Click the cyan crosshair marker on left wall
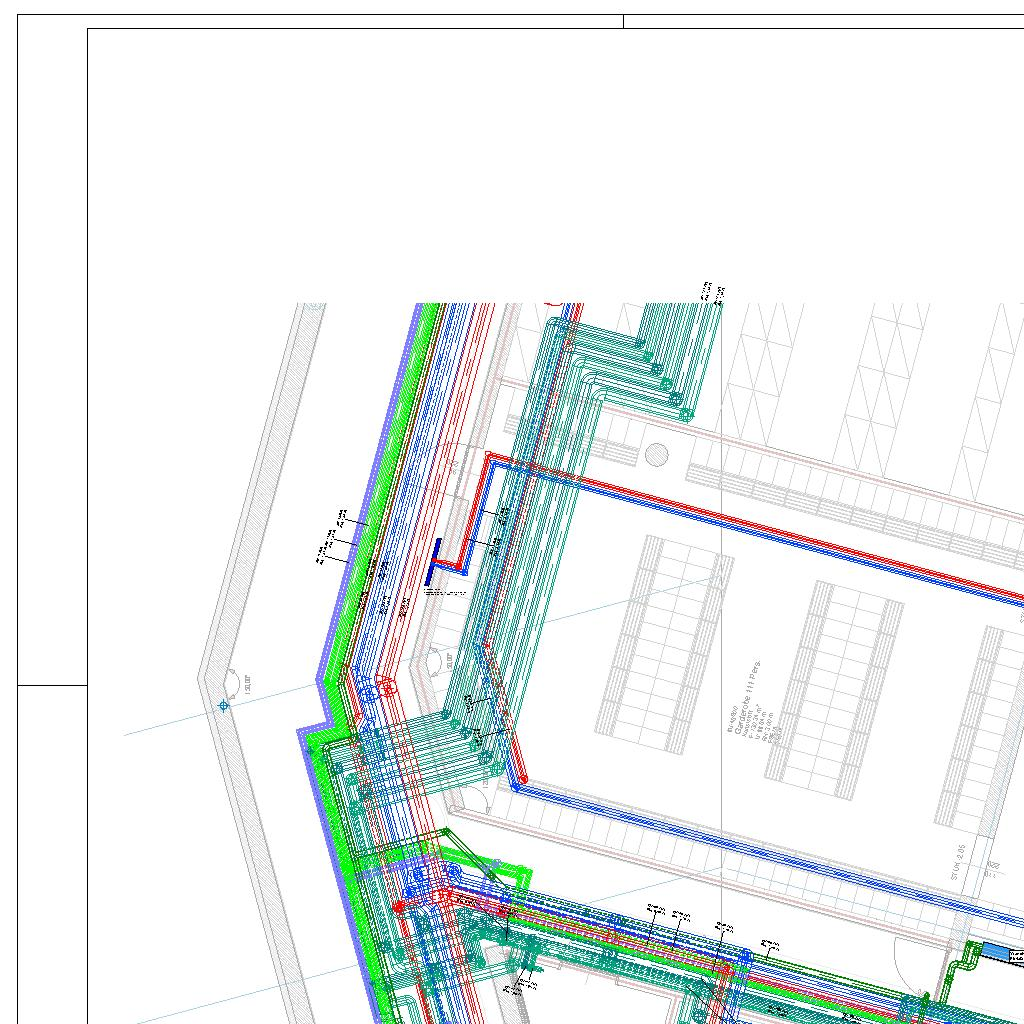Viewport: 1024px width, 1024px height. click(223, 706)
